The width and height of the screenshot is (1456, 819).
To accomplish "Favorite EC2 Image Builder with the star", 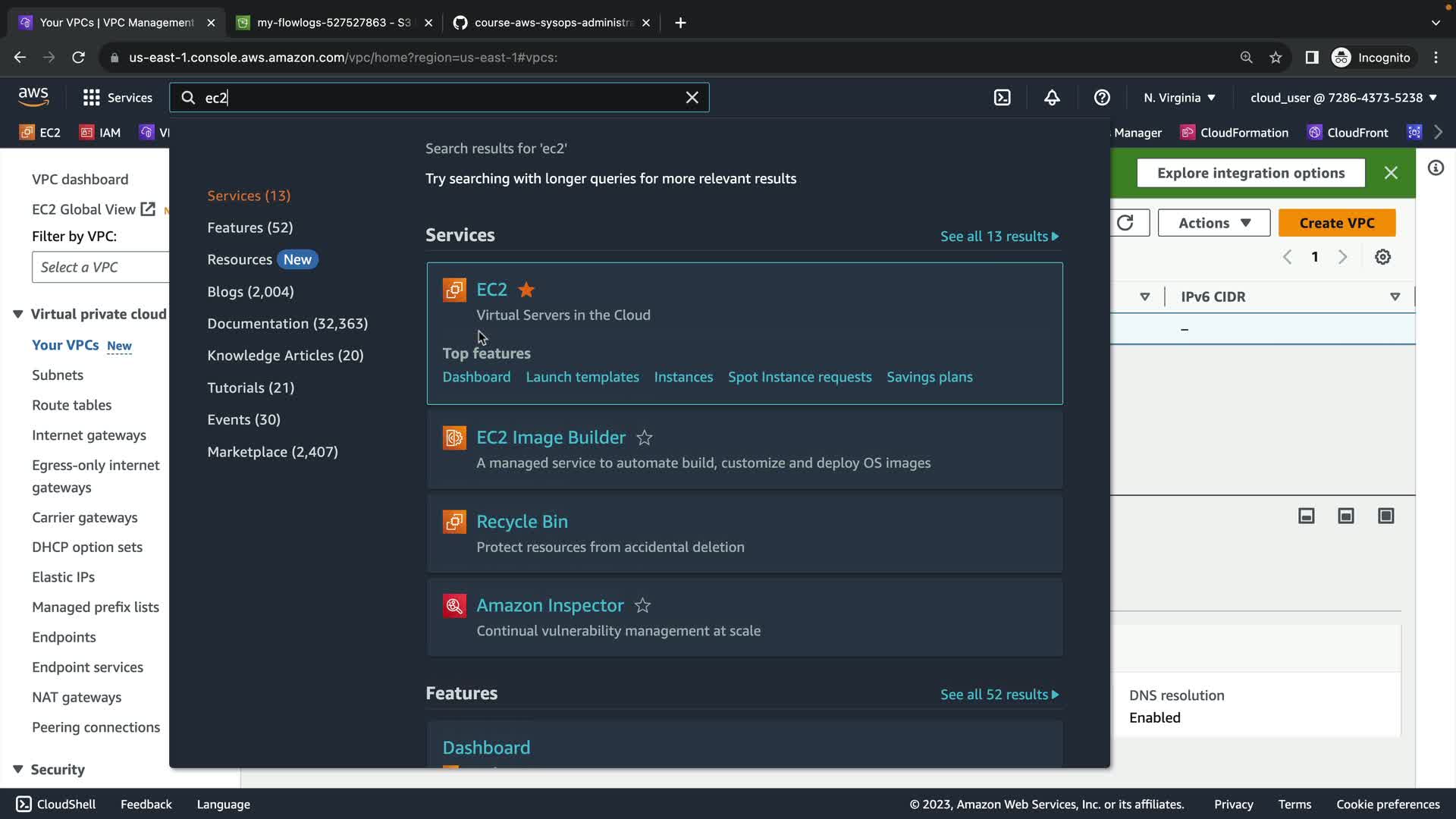I will (x=645, y=438).
